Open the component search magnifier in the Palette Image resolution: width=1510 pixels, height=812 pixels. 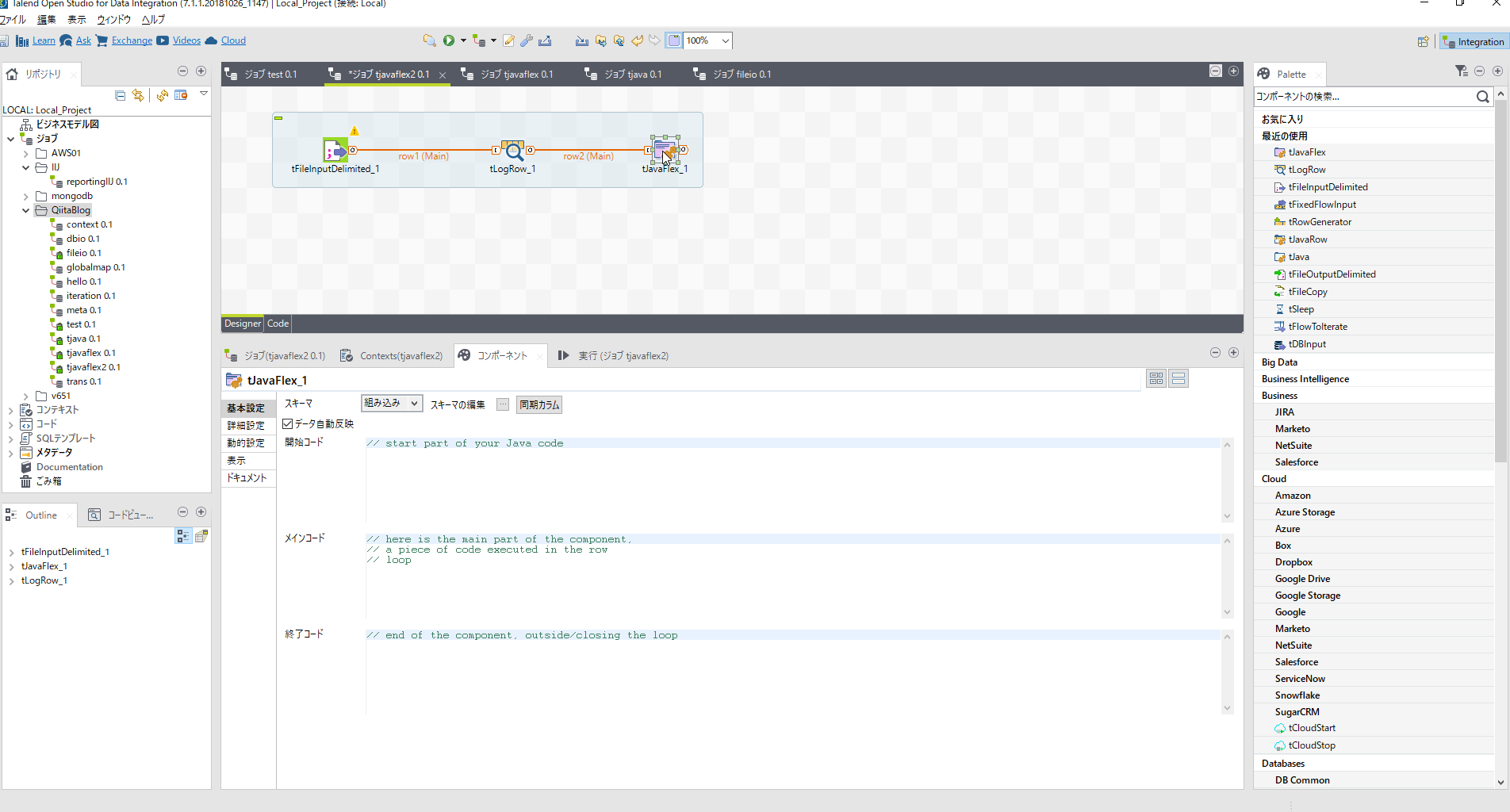click(1482, 96)
